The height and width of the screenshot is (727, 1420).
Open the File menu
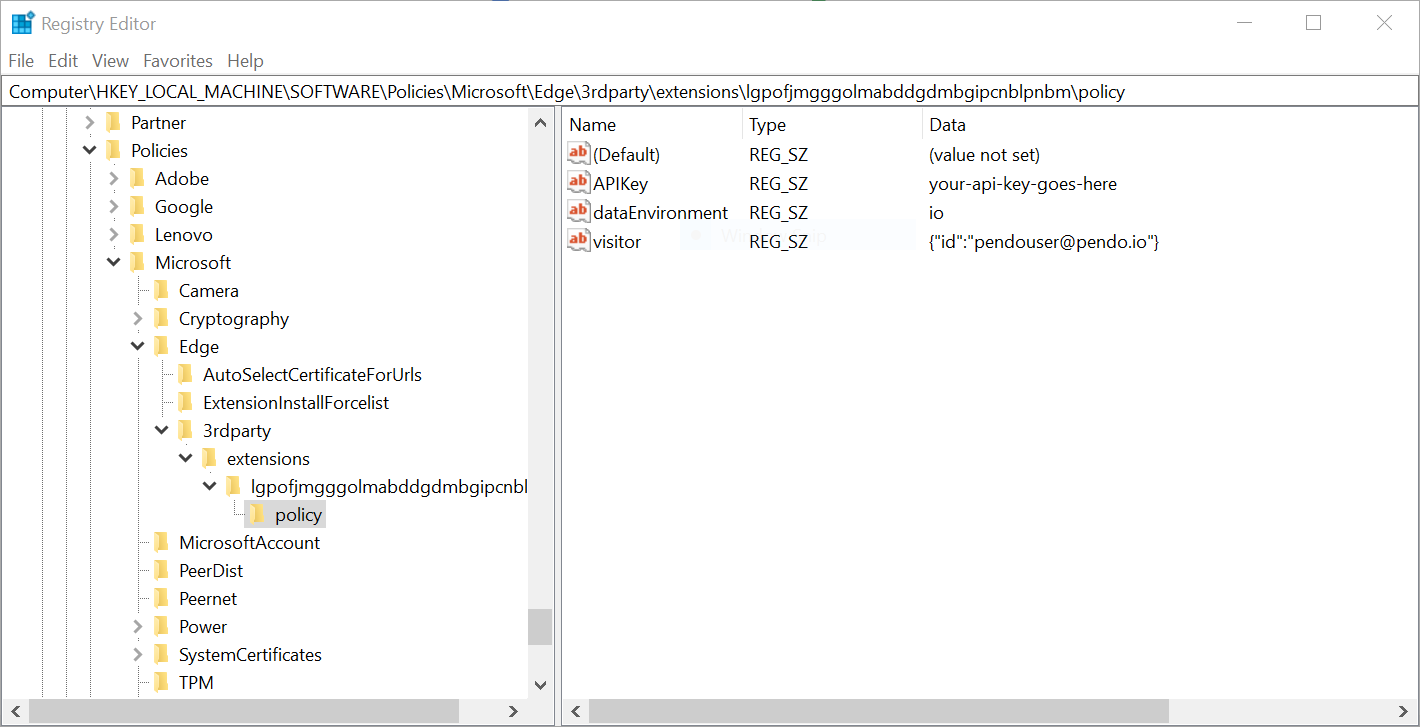[21, 61]
